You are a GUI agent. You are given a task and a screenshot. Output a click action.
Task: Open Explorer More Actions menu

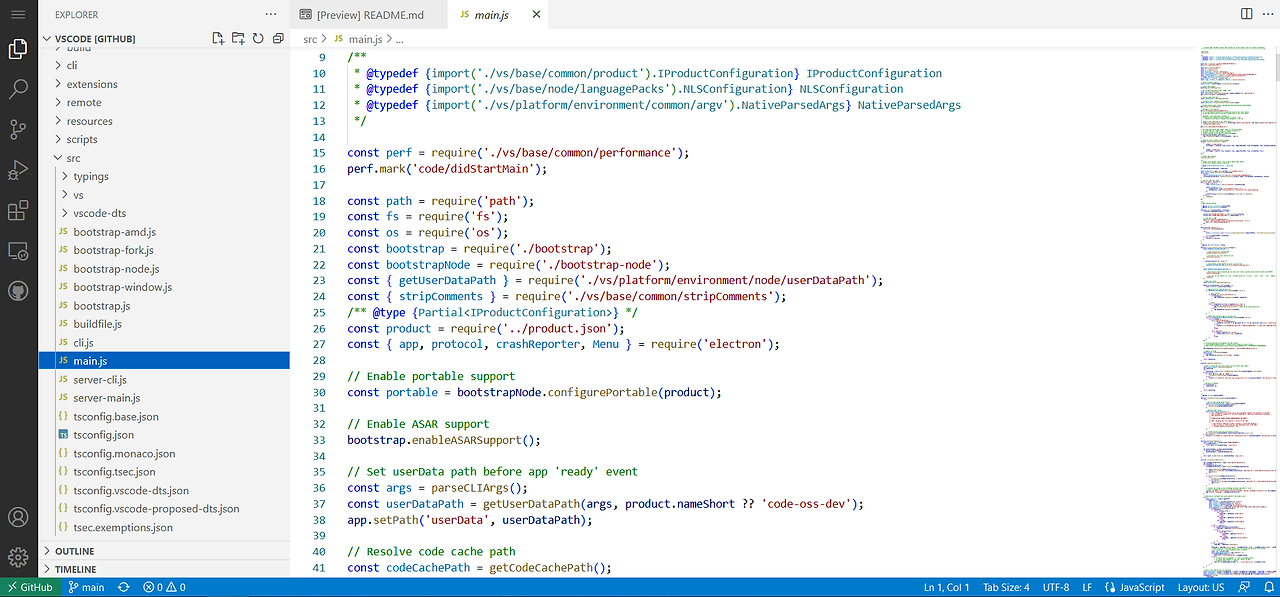(269, 14)
